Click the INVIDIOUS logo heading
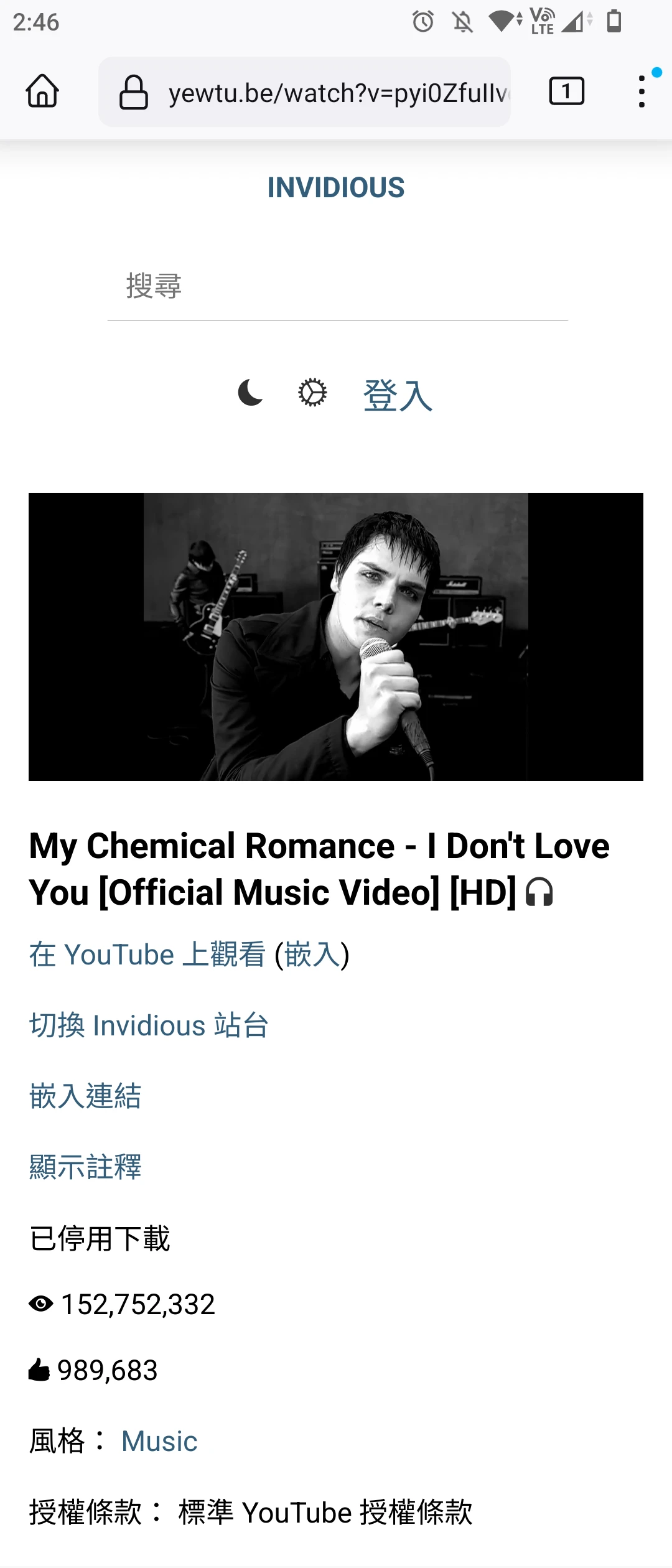This screenshot has height=1568, width=672. pyautogui.click(x=336, y=187)
